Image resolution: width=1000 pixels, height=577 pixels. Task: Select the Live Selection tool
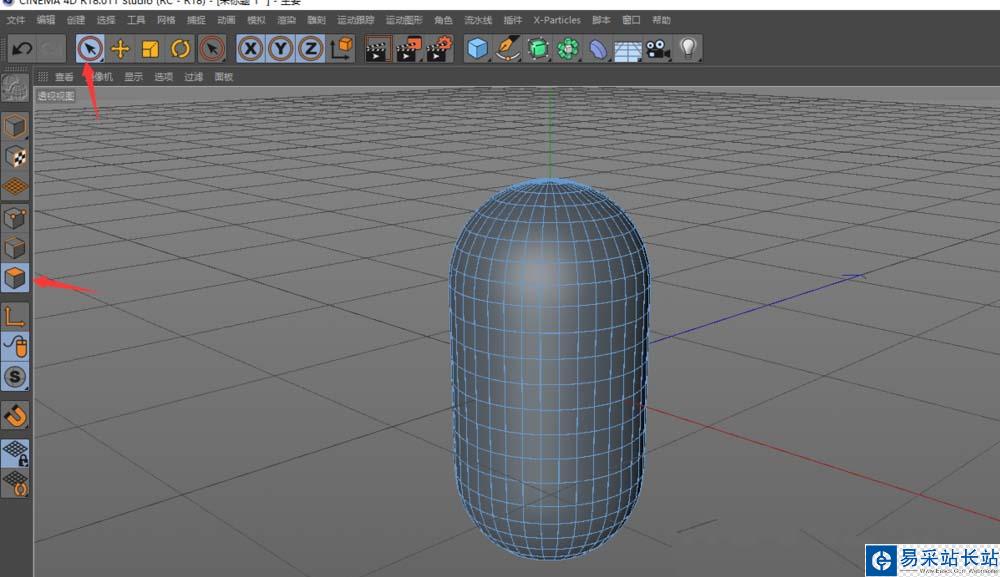90,48
